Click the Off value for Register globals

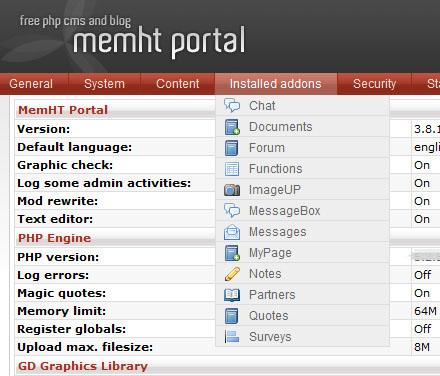[422, 329]
